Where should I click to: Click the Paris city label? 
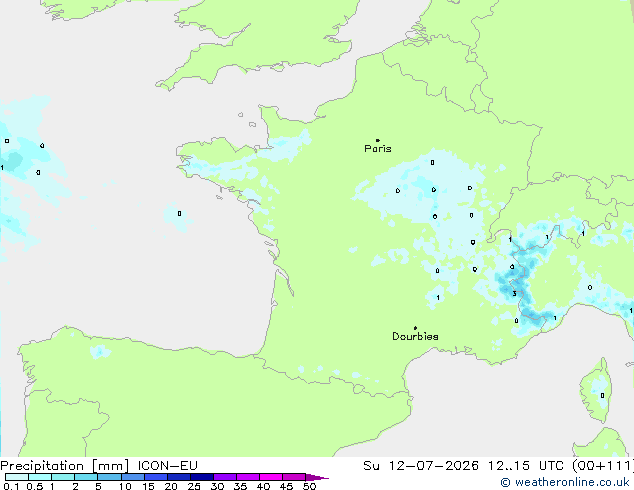pyautogui.click(x=378, y=149)
